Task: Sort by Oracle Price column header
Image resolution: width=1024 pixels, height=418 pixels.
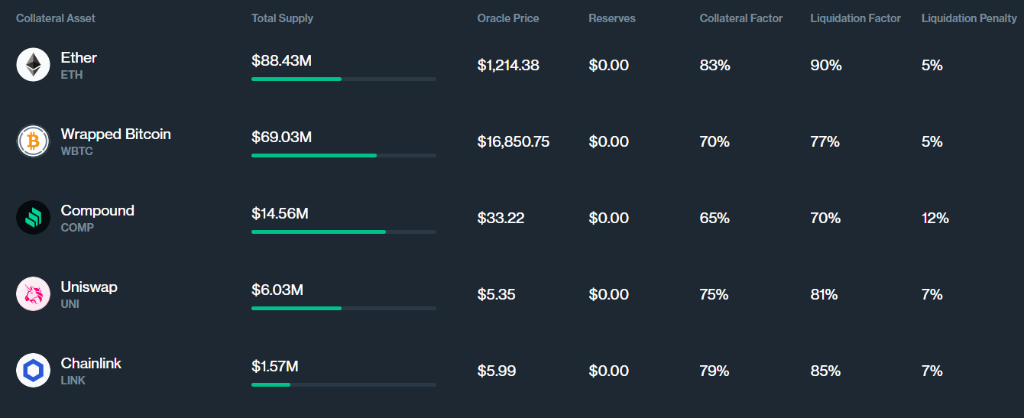Action: coord(508,18)
